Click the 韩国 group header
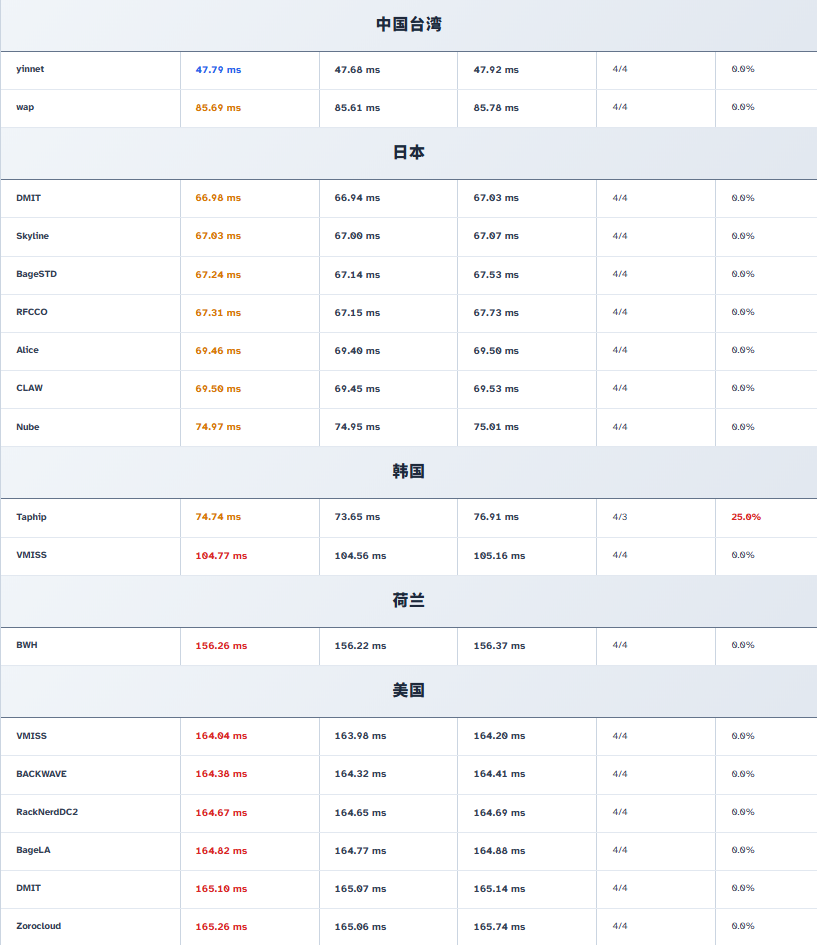Viewport: 817px width, 945px height. pyautogui.click(x=408, y=471)
